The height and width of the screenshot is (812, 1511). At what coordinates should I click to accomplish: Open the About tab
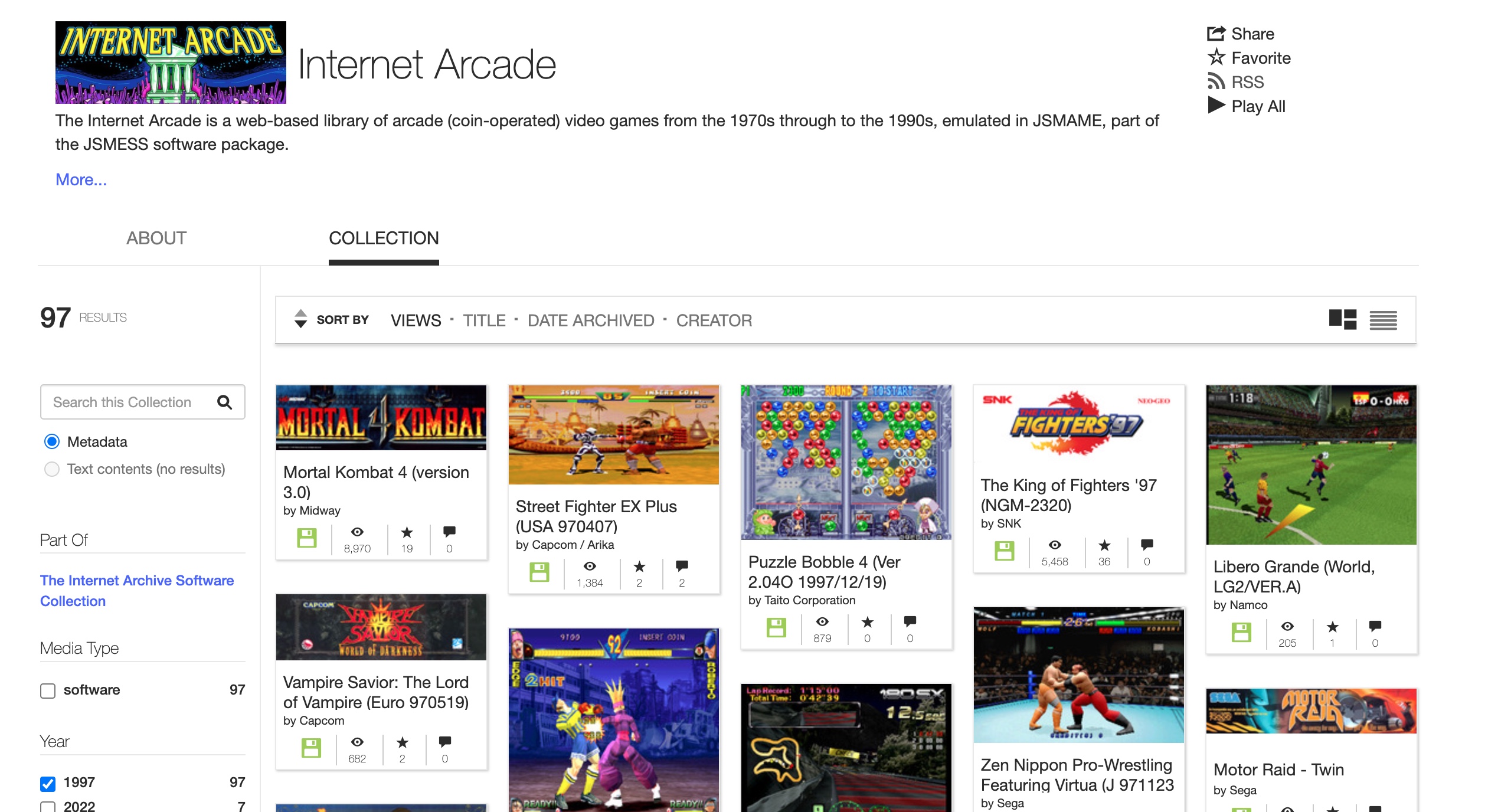pyautogui.click(x=156, y=238)
